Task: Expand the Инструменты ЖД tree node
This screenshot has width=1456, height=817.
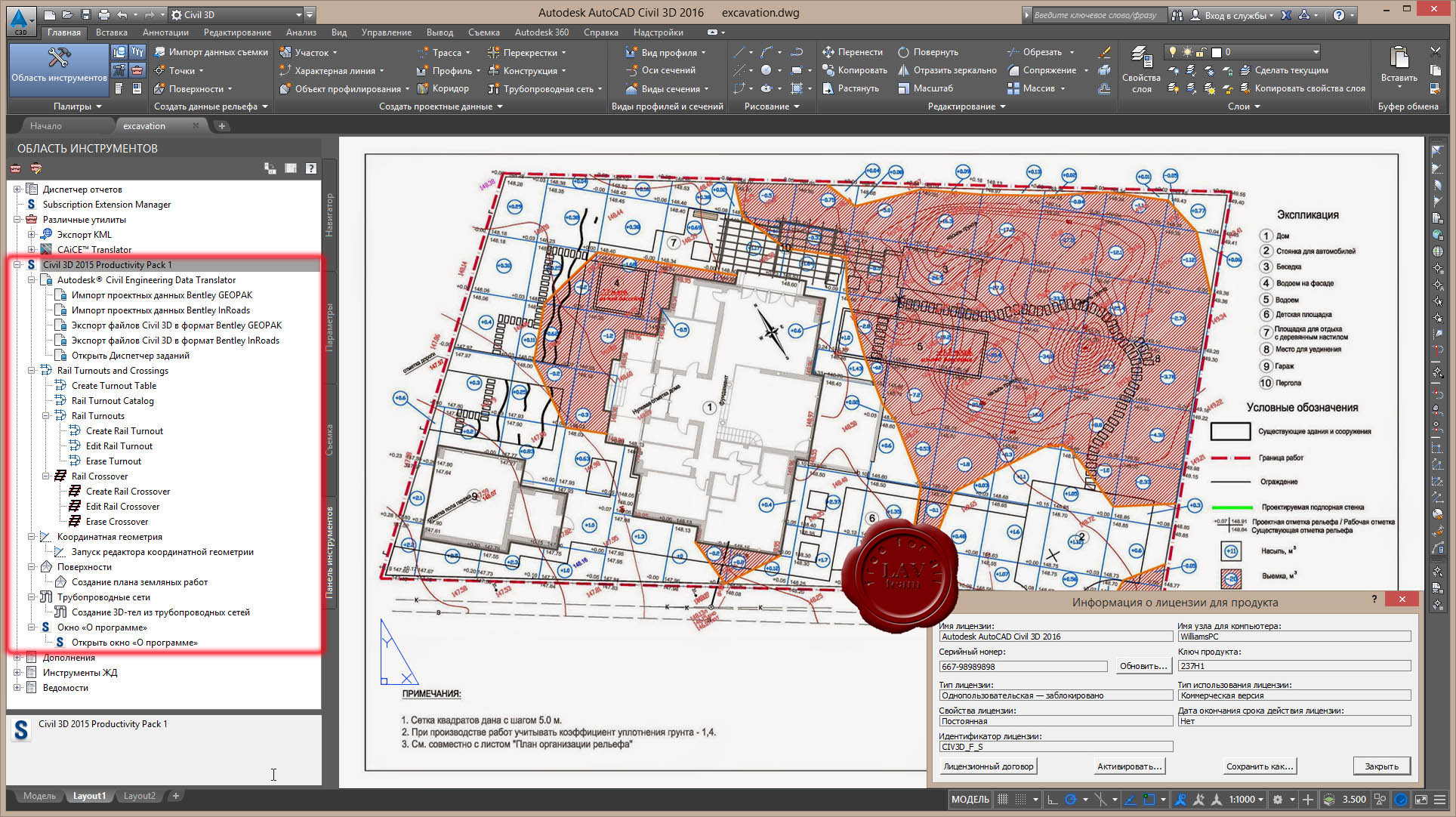Action: click(x=17, y=673)
